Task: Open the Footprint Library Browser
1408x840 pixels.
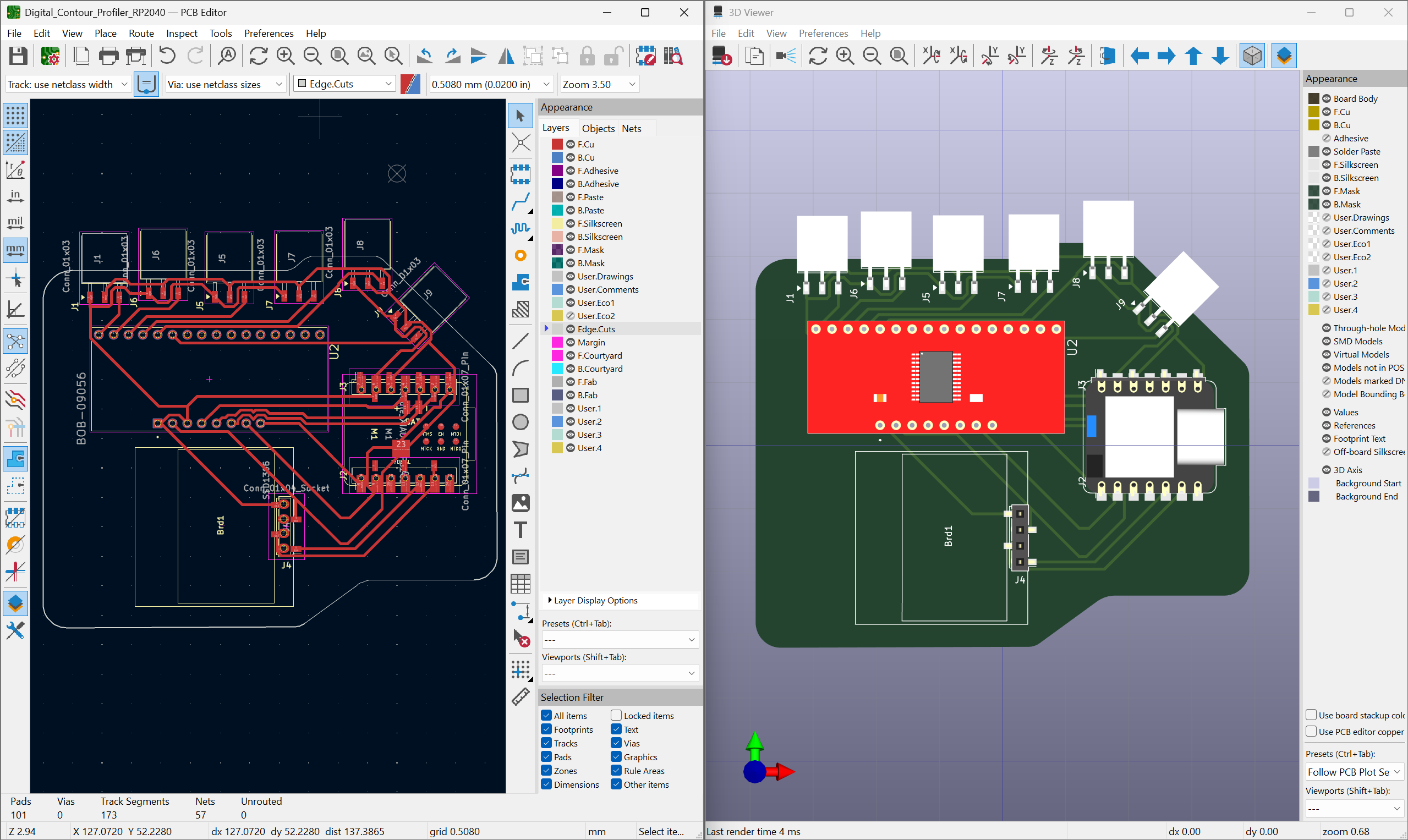Action: tap(672, 56)
